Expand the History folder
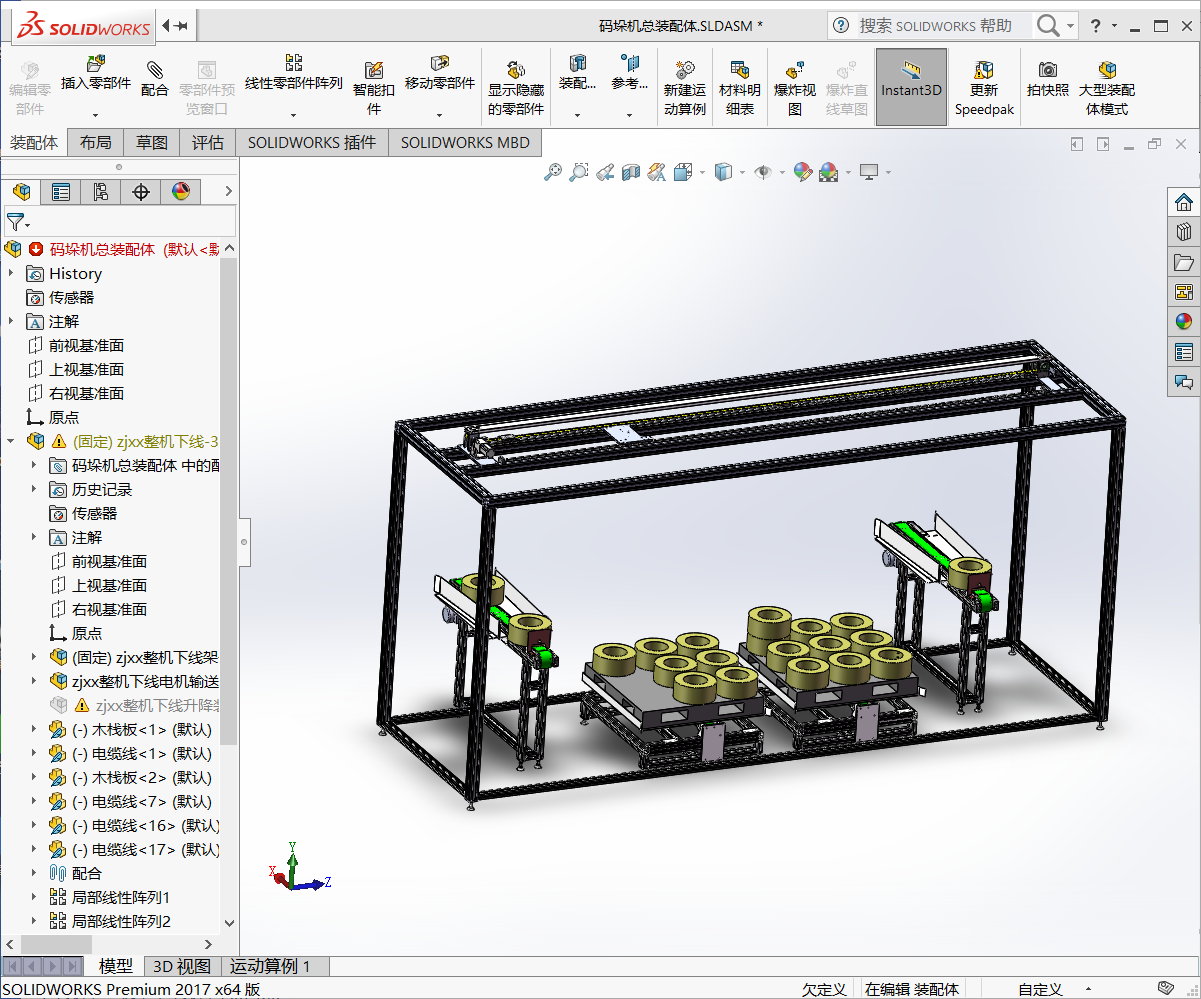Image resolution: width=1201 pixels, height=999 pixels. (12, 273)
